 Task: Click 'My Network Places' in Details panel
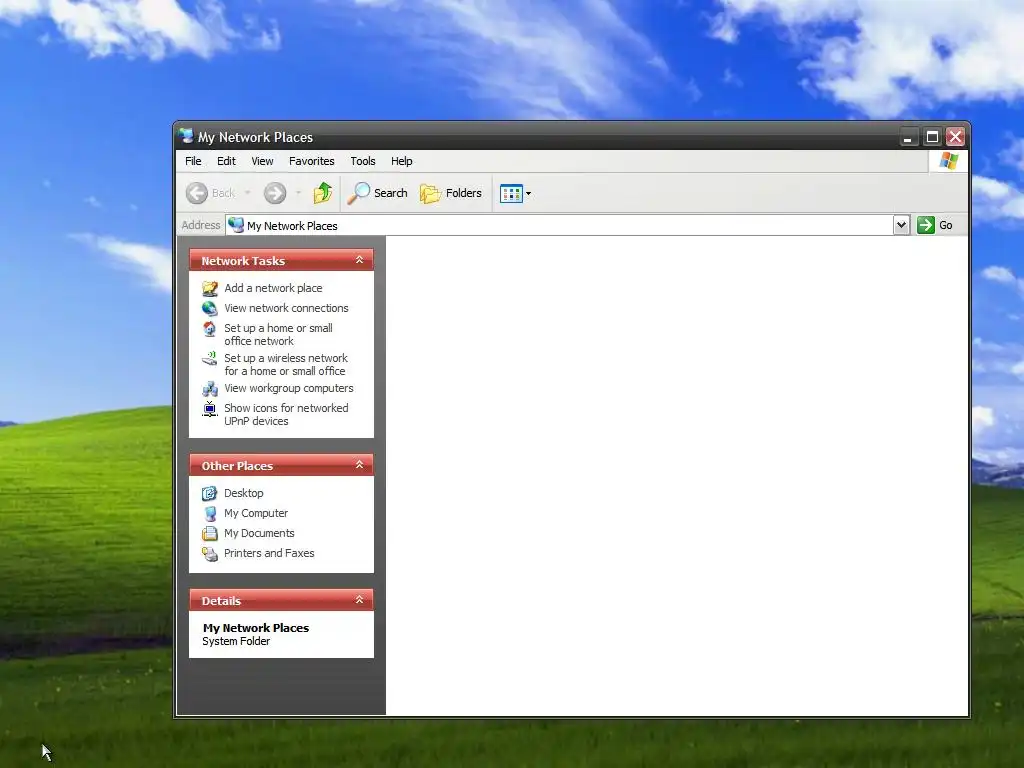[255, 628]
